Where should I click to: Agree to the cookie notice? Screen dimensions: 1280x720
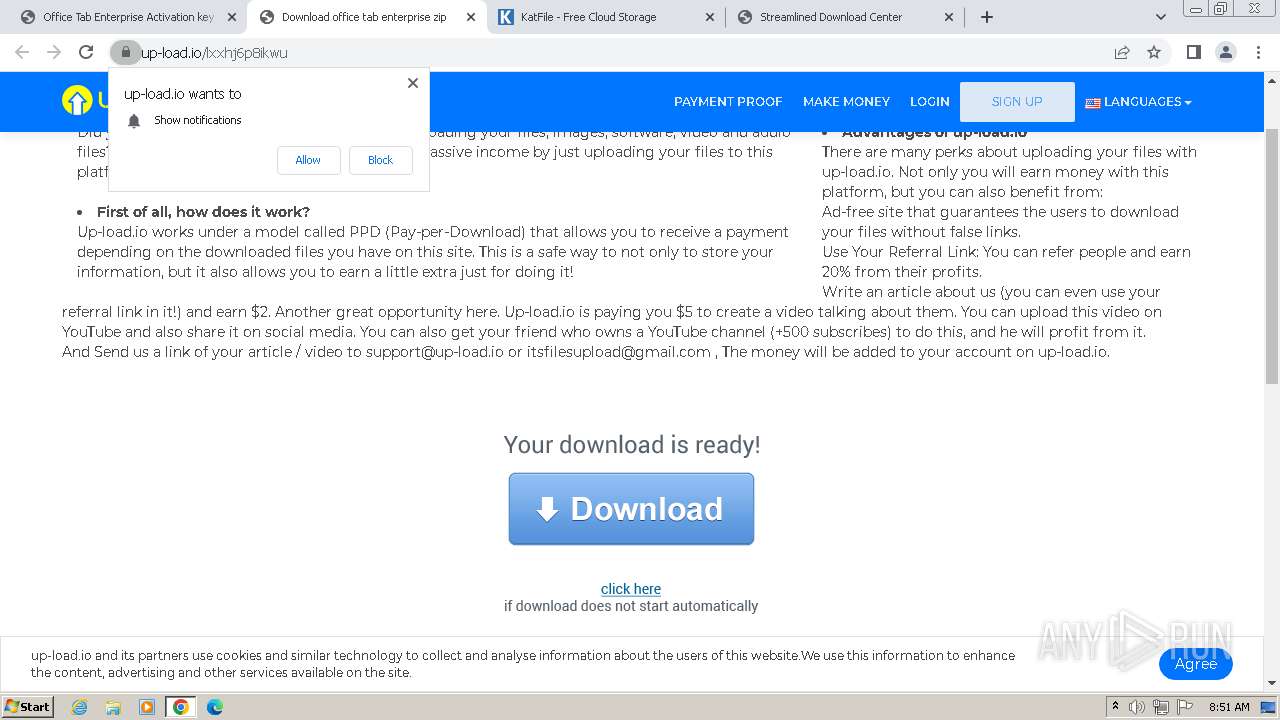coord(1195,664)
